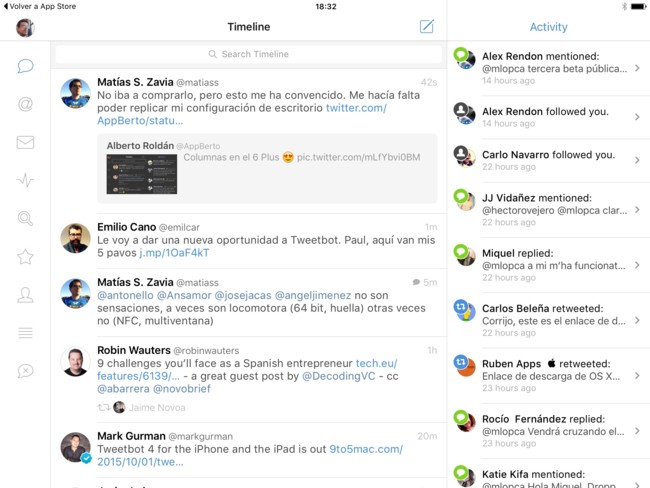The image size is (650, 488).
Task: Tap the Bluetooth status icon
Action: 624,6
